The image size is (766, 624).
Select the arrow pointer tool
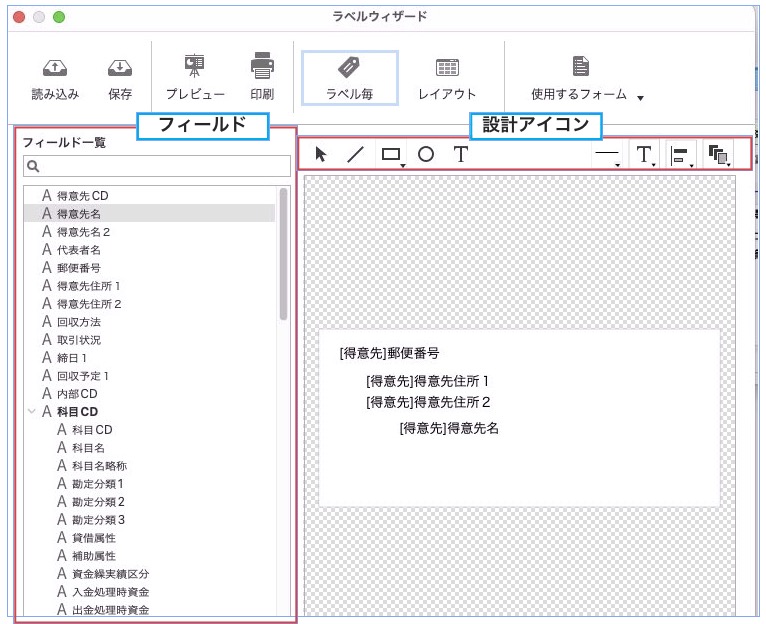(x=321, y=154)
